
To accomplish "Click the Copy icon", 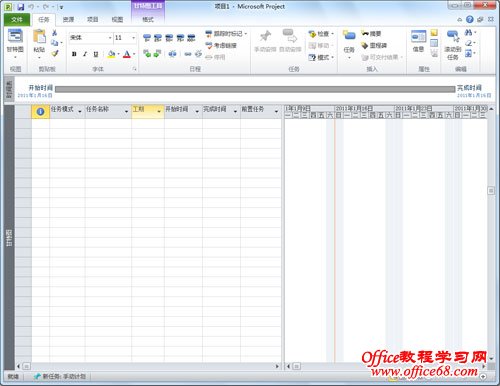I will pyautogui.click(x=54, y=43).
